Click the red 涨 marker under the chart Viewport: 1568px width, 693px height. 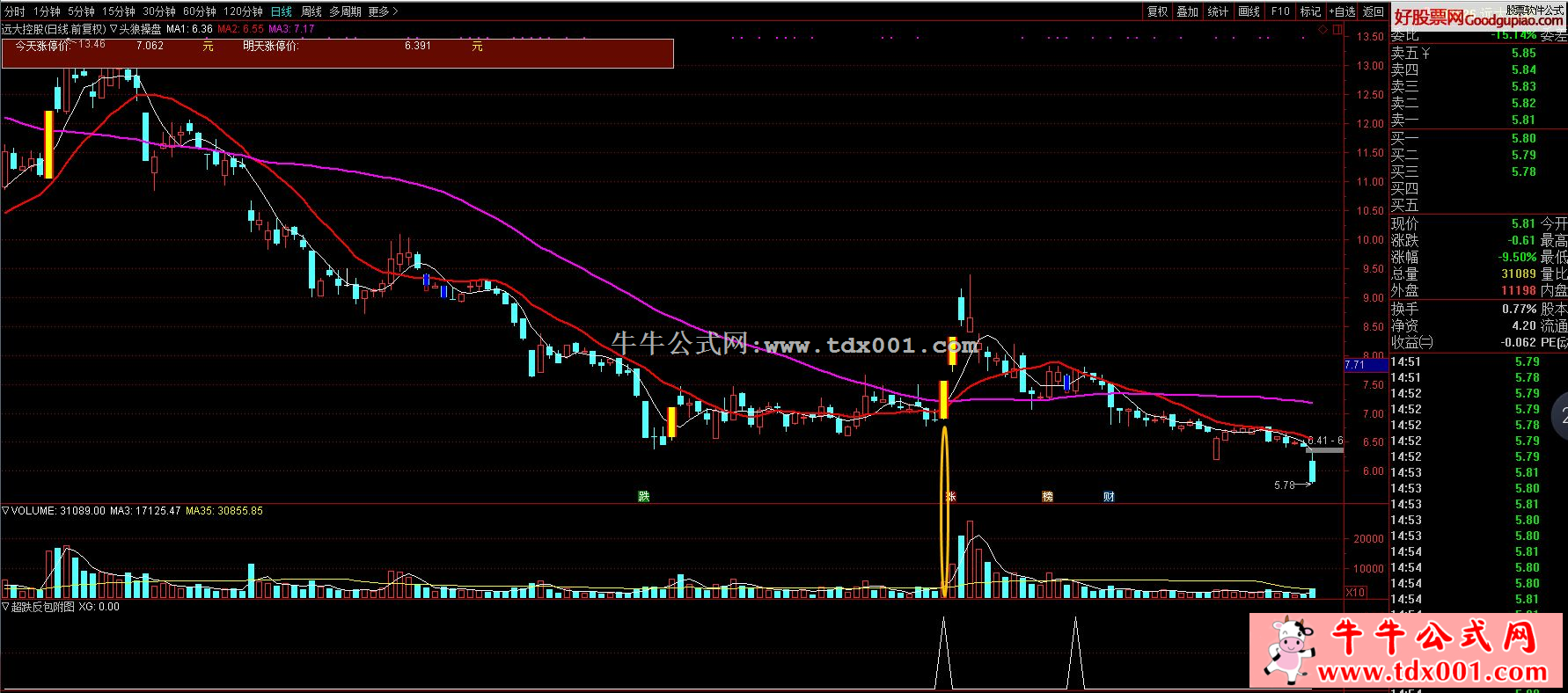point(950,496)
